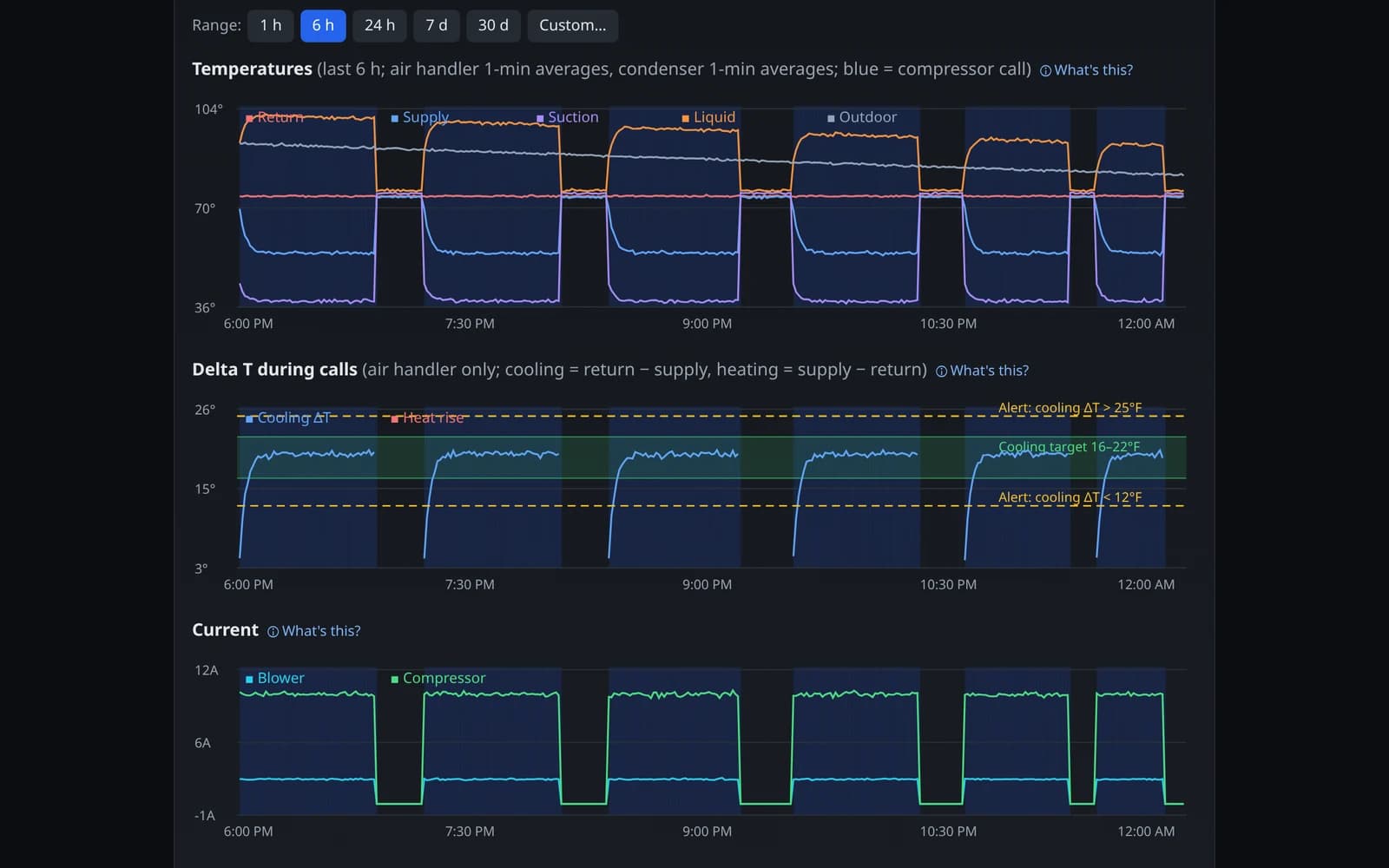Click the 'Alert: cooling ΔT > 25°F' label

tap(1070, 408)
